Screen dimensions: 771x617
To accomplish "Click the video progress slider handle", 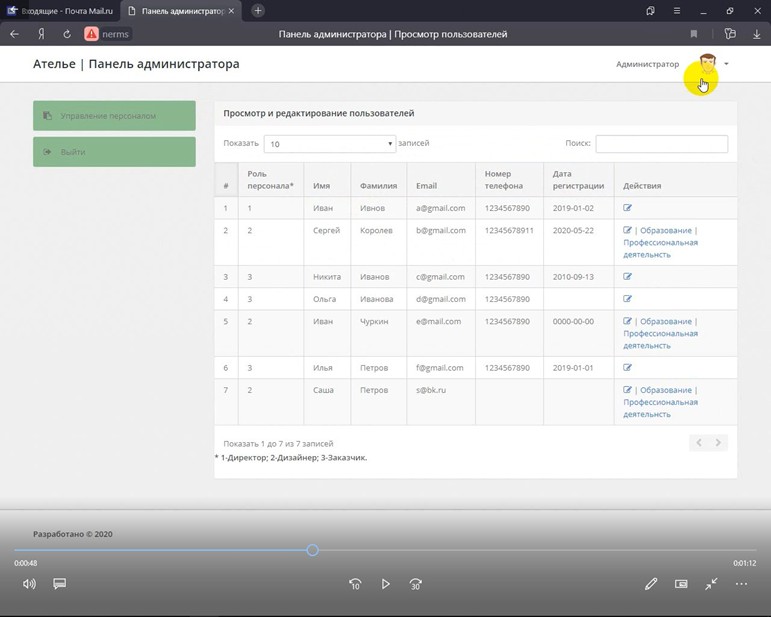I will click(312, 550).
